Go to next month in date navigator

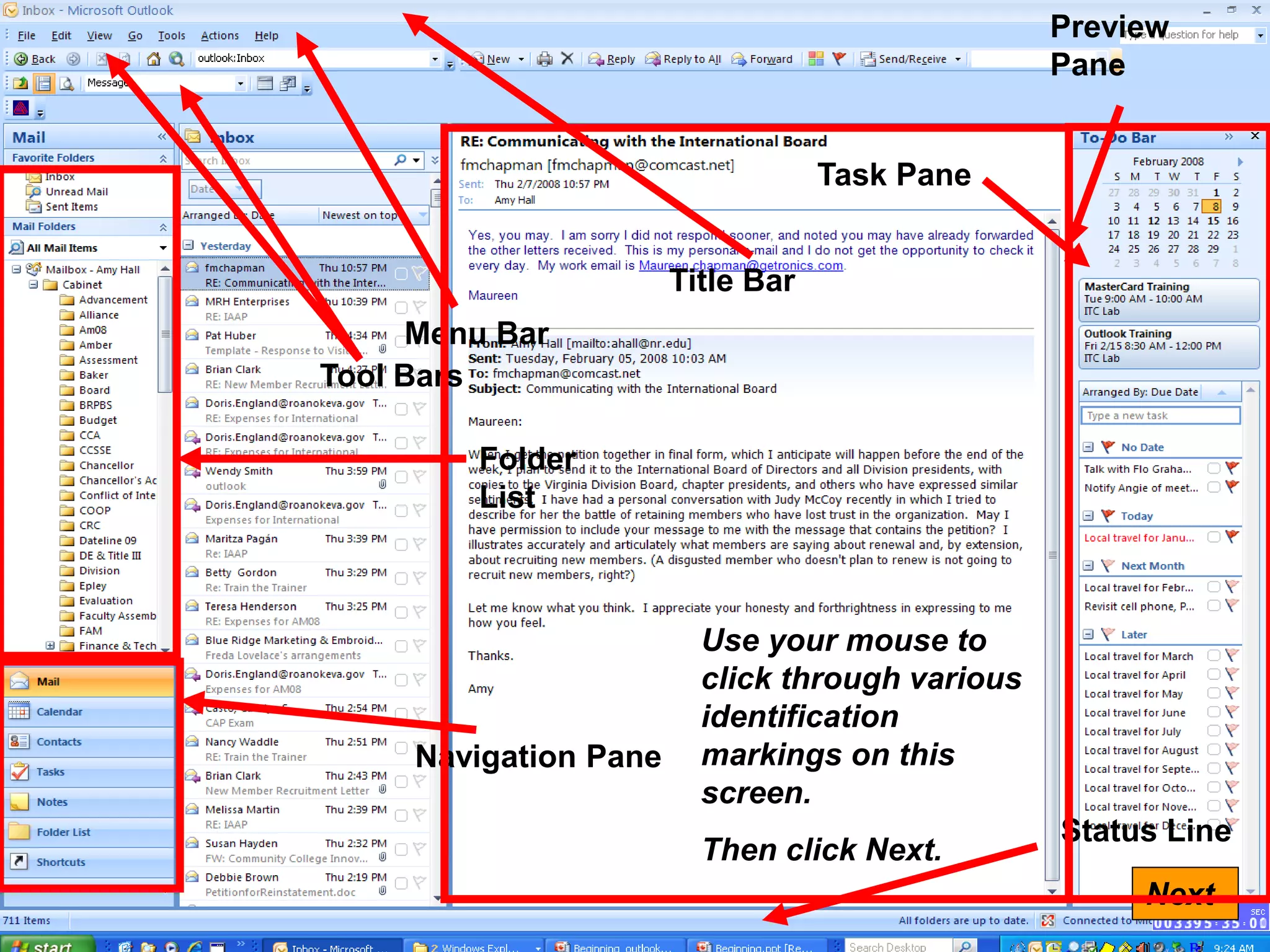[x=1240, y=162]
